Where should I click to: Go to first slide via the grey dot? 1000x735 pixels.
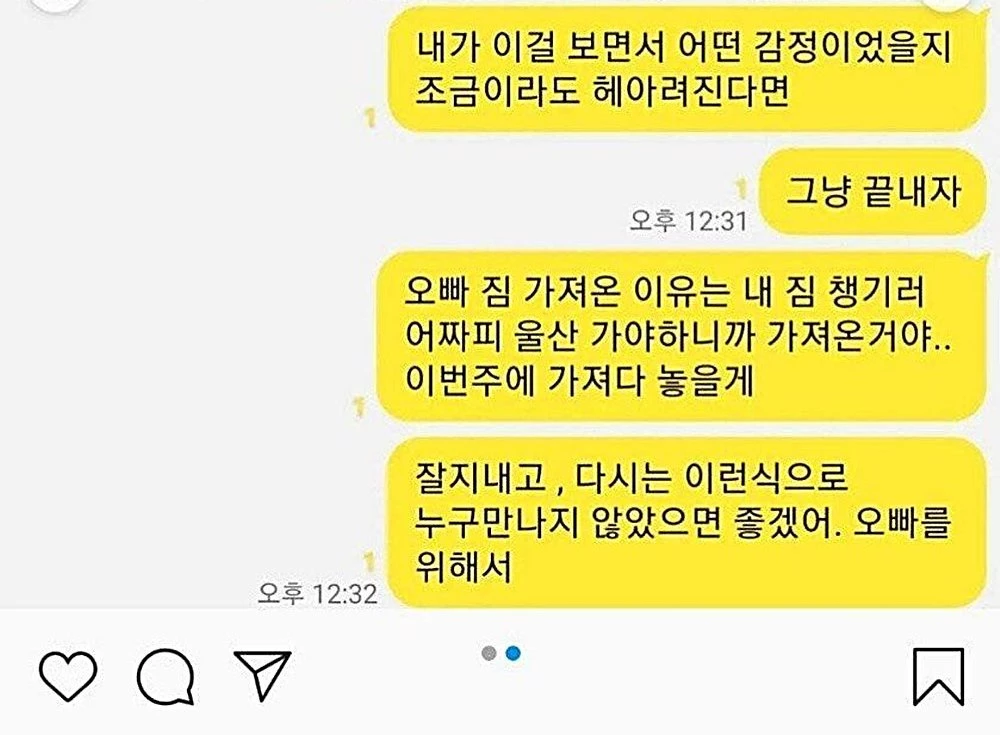pos(489,653)
